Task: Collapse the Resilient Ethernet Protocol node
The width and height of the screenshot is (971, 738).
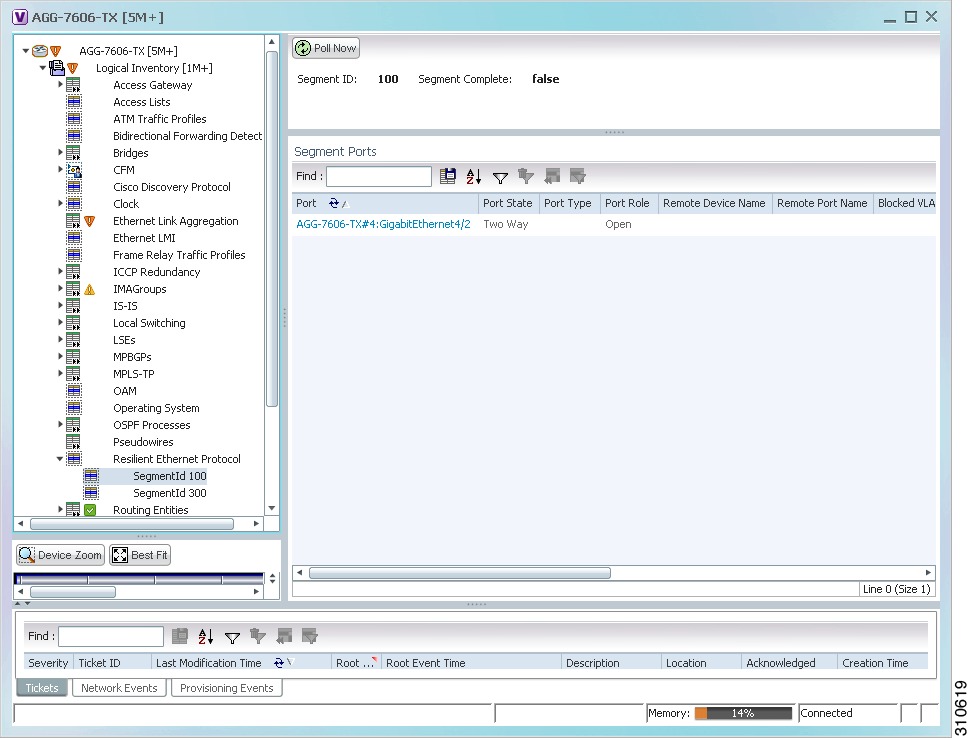Action: pos(60,459)
